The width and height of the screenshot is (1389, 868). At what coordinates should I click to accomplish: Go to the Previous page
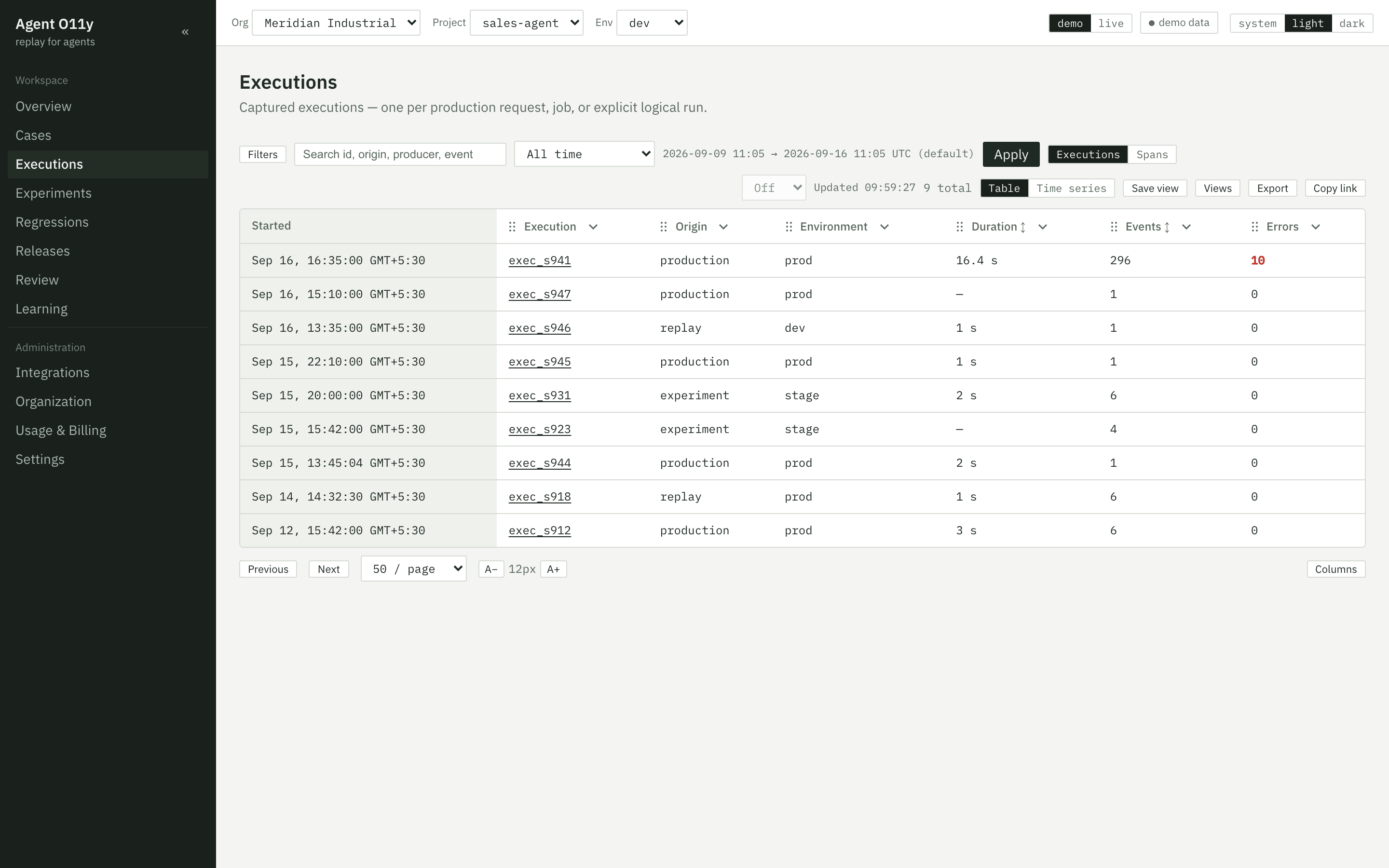pos(268,569)
